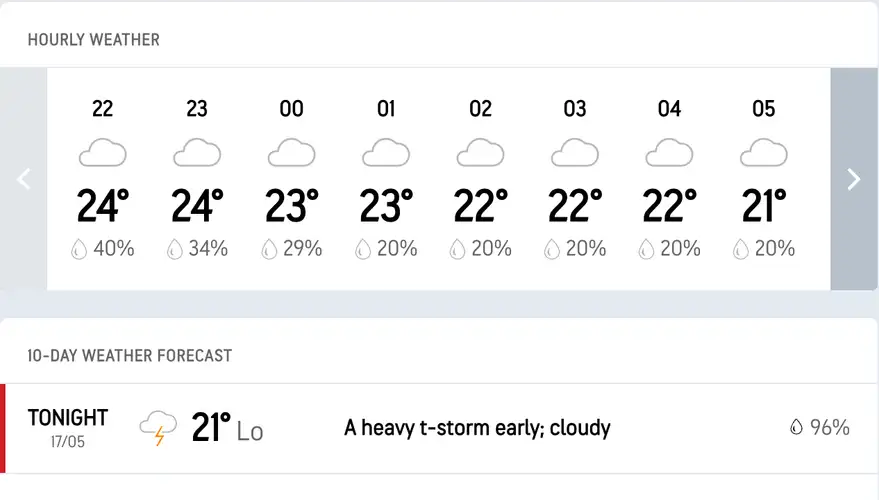Open the Hourly Weather section heading
The image size is (879, 500).
tap(94, 40)
